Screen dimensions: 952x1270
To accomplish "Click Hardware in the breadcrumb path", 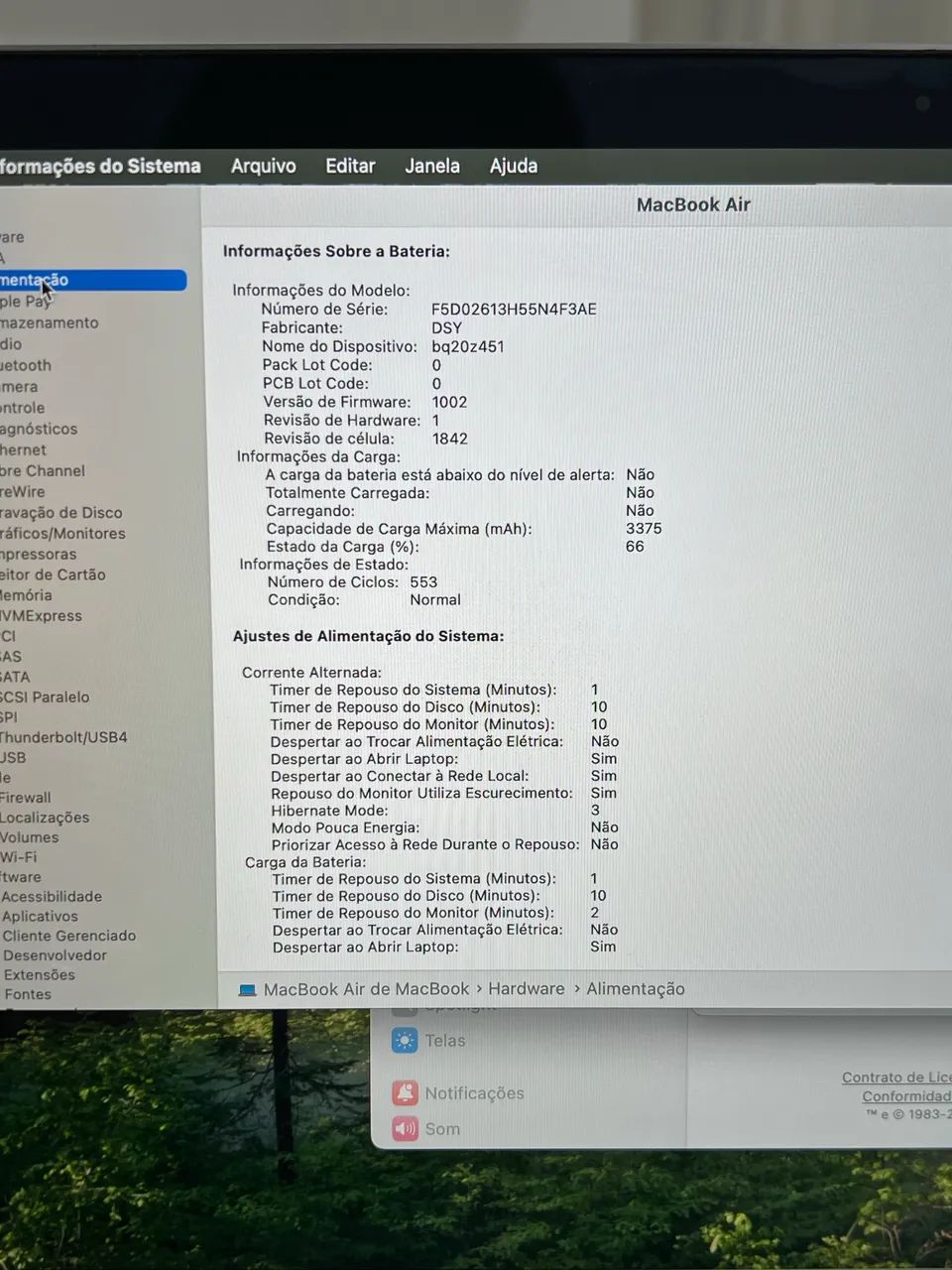I will pyautogui.click(x=527, y=988).
